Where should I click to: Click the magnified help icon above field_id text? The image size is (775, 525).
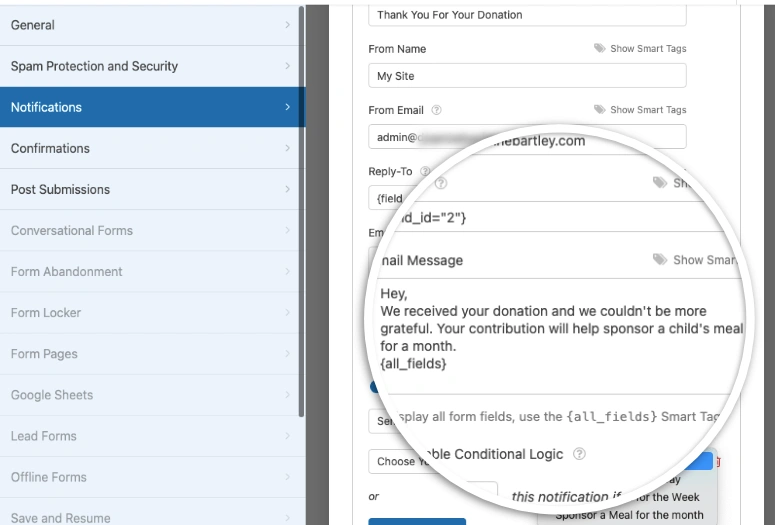click(x=441, y=183)
